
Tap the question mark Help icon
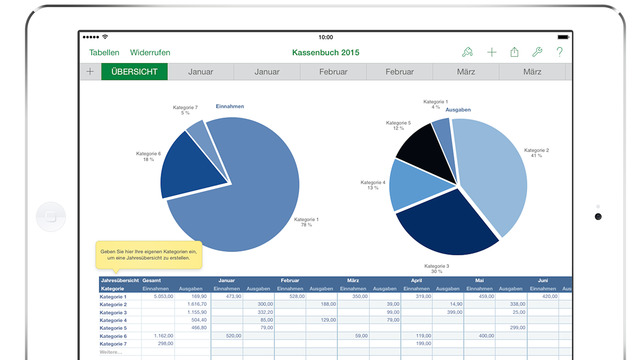coord(559,52)
